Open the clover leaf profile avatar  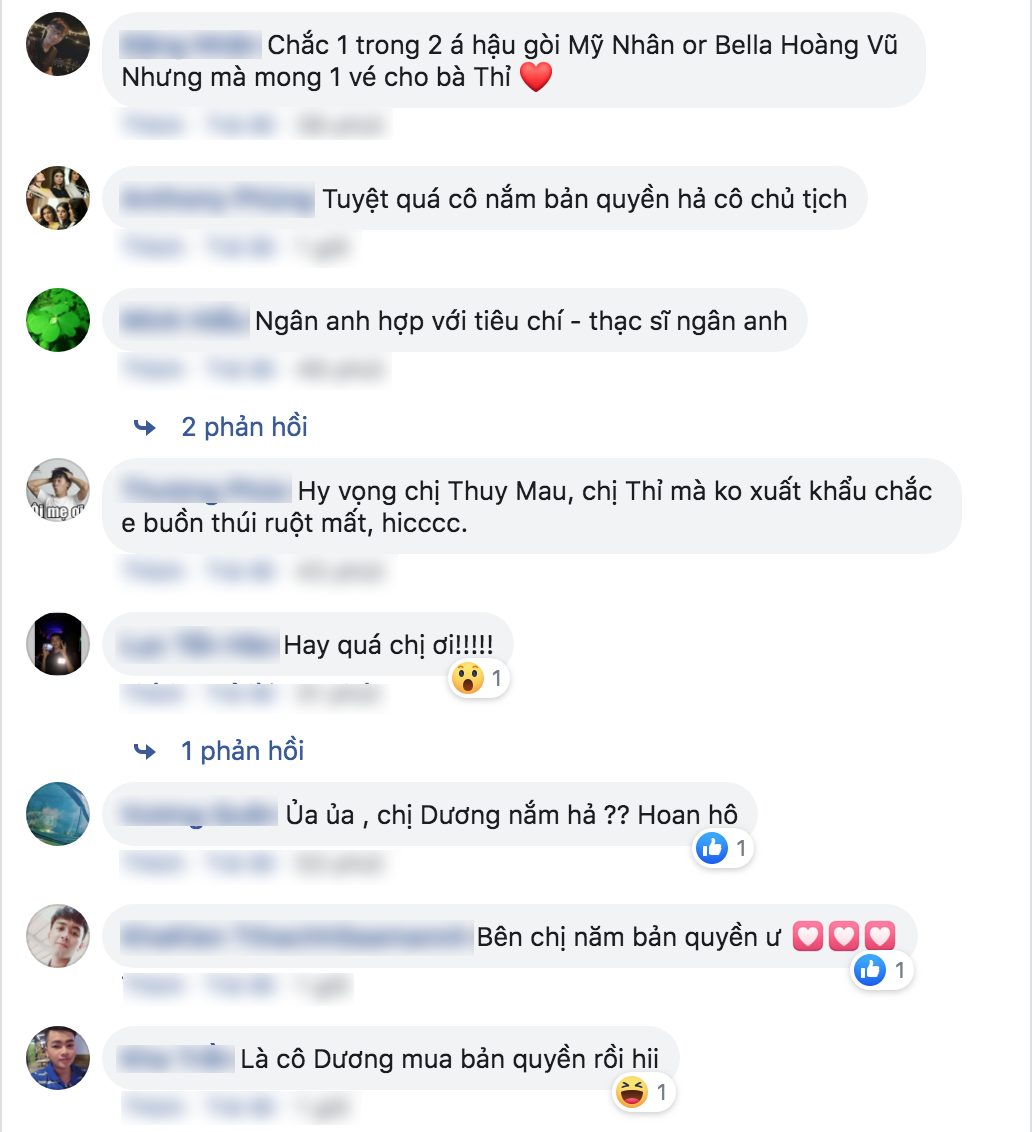[x=58, y=320]
